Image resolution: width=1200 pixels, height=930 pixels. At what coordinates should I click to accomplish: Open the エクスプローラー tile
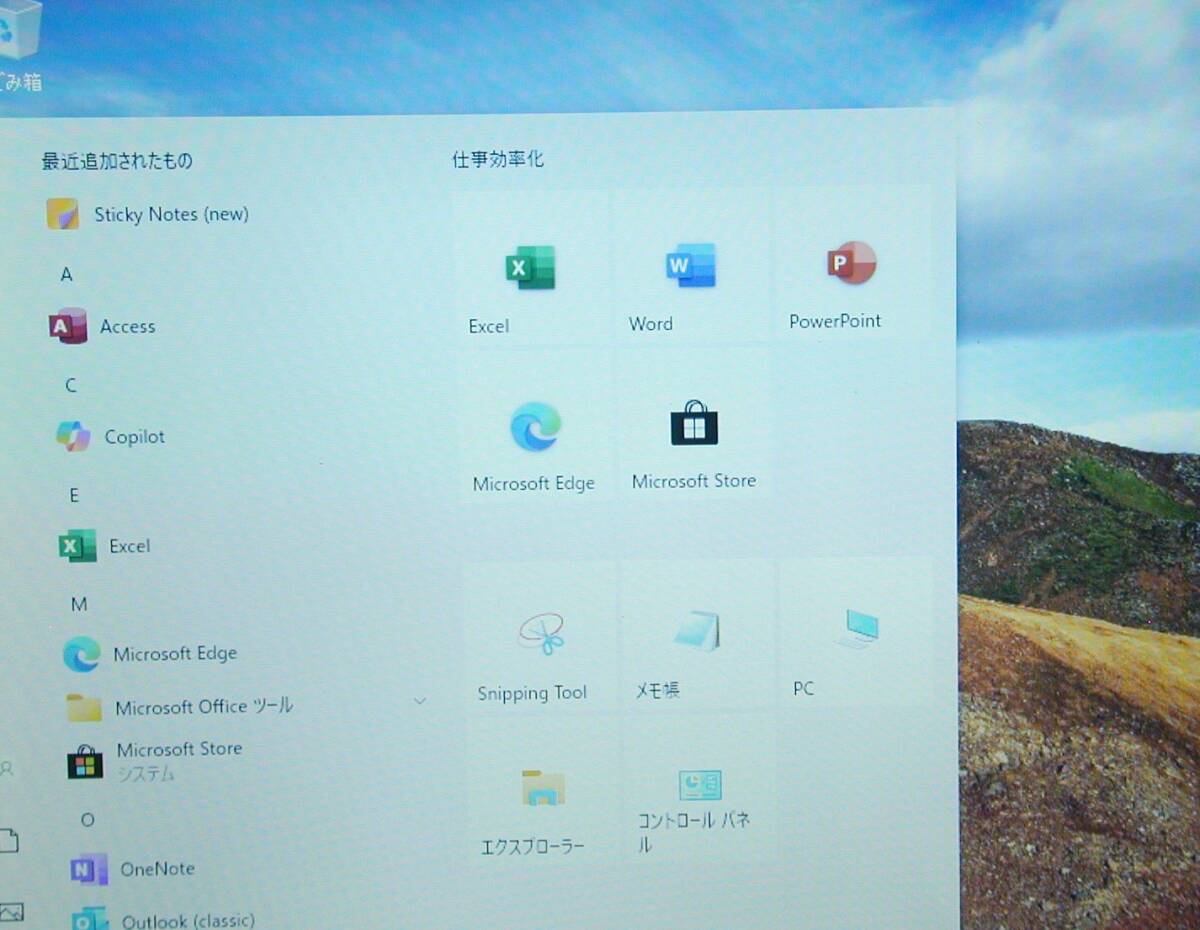click(x=544, y=792)
